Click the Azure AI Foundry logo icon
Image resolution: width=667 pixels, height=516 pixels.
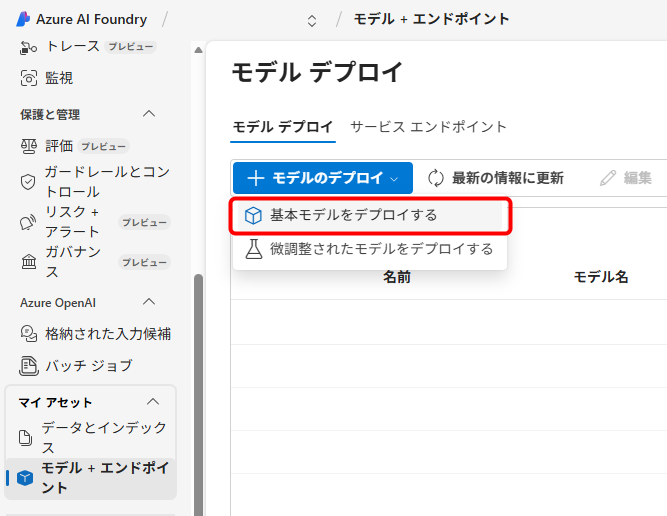coord(23,19)
